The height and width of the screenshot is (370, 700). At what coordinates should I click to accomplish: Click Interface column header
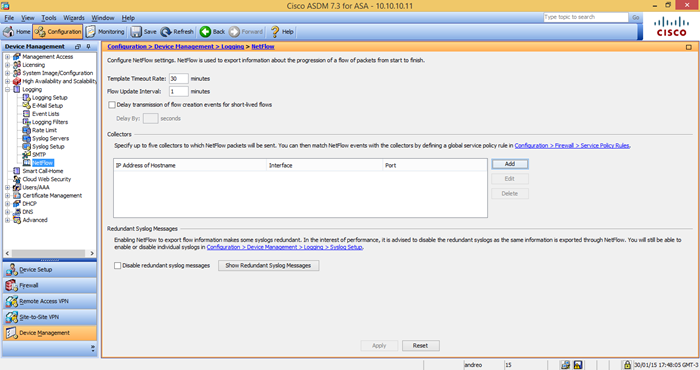point(325,165)
